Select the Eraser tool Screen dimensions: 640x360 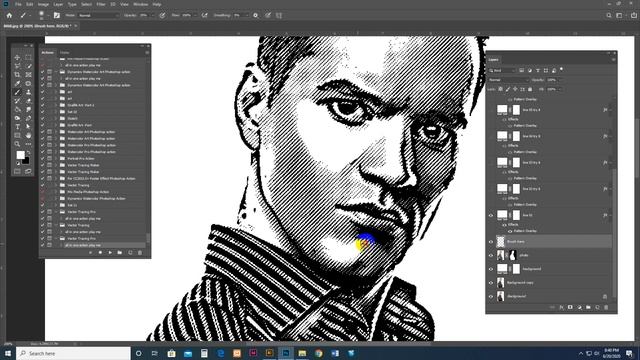tap(28, 101)
